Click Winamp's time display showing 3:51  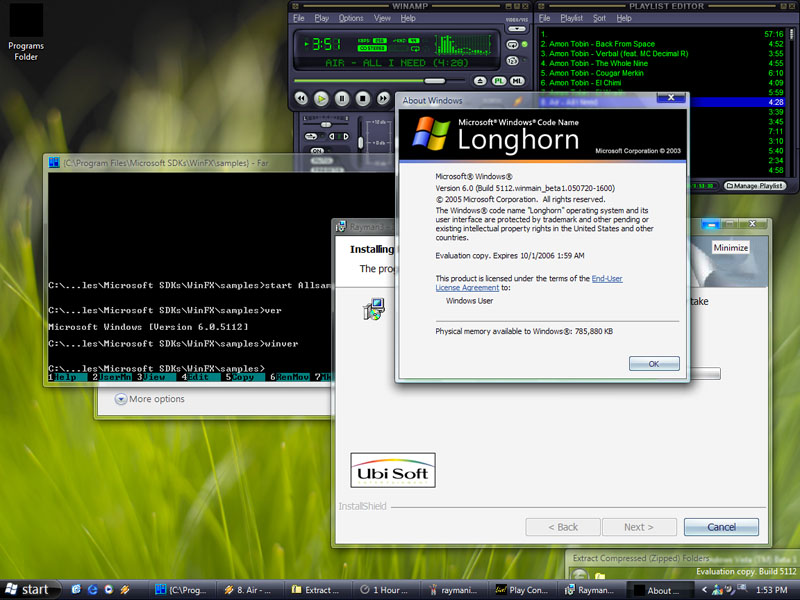click(x=326, y=44)
